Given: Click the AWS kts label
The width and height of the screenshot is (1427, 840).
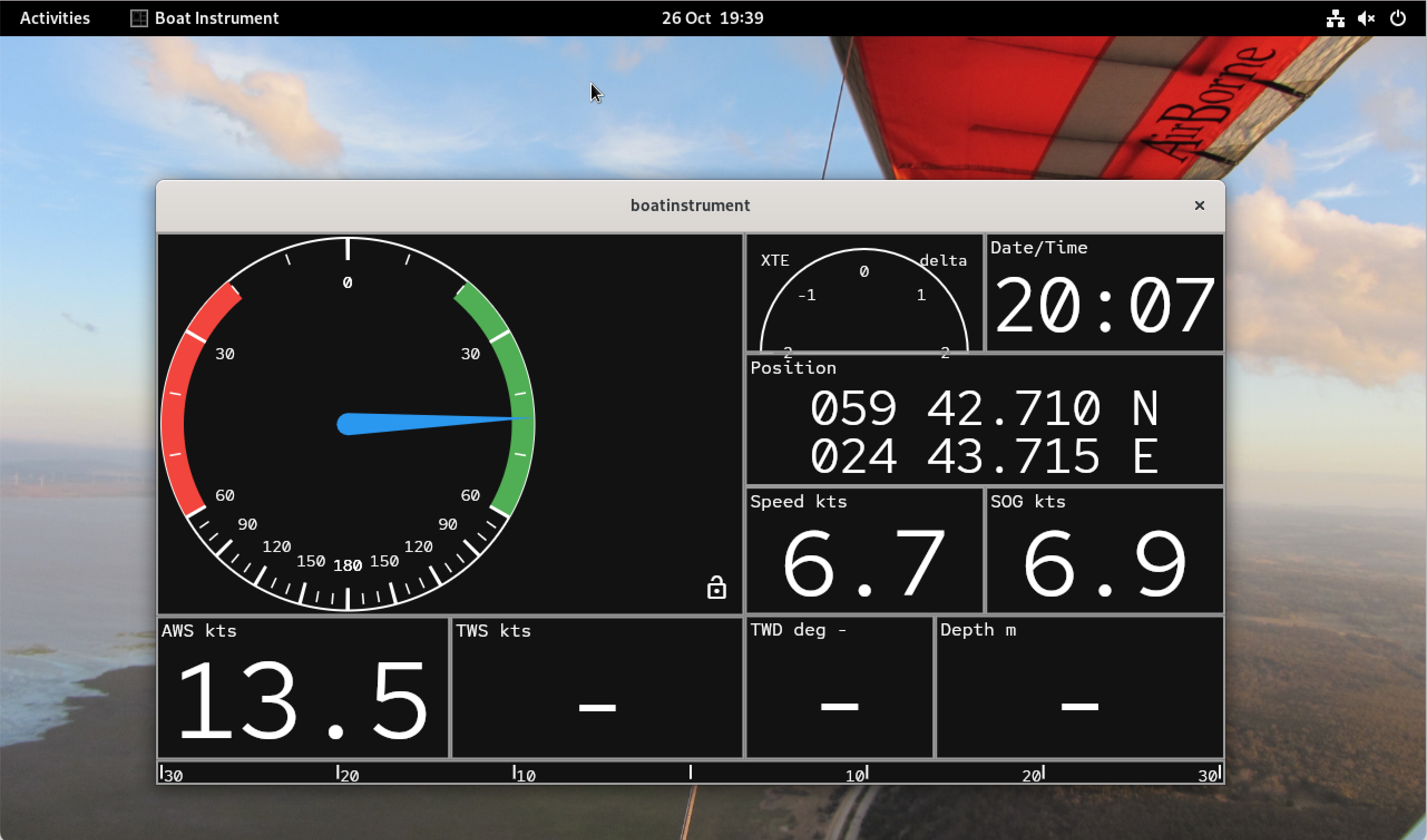Looking at the screenshot, I should [x=199, y=631].
